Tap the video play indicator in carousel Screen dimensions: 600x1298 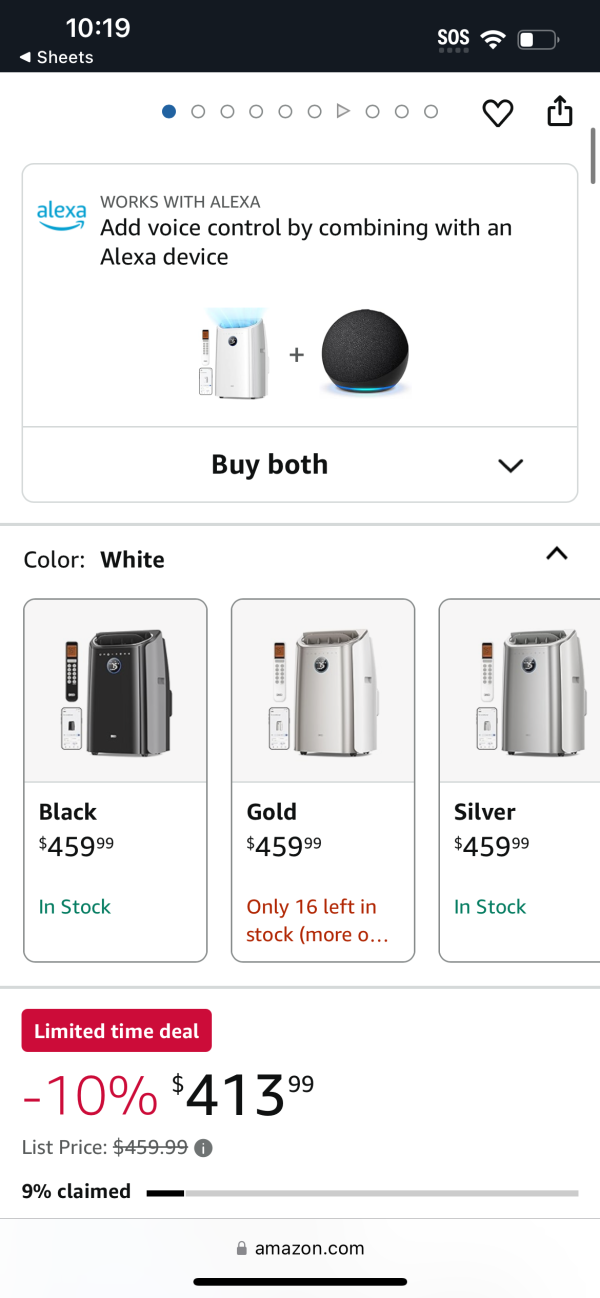click(x=343, y=111)
